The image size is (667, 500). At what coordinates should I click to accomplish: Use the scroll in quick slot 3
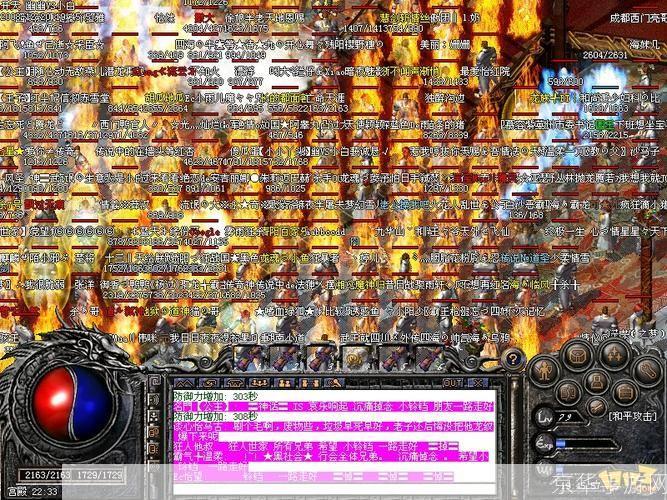coord(321,357)
